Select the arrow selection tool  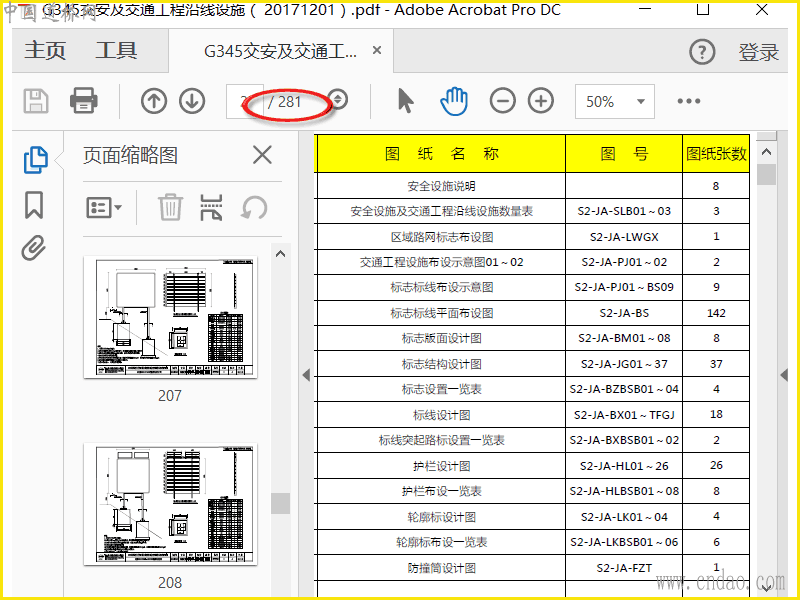pyautogui.click(x=406, y=101)
